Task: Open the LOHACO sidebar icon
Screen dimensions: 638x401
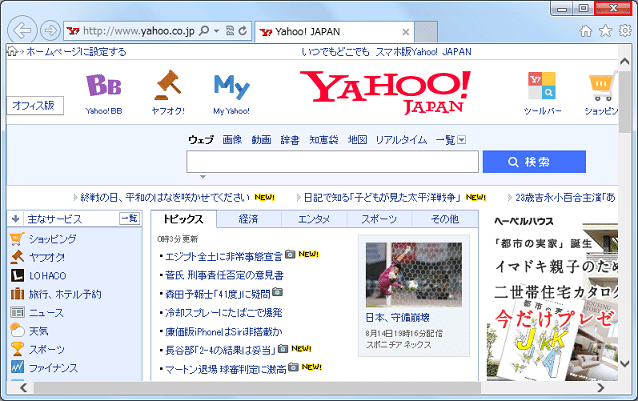Action: [17, 275]
